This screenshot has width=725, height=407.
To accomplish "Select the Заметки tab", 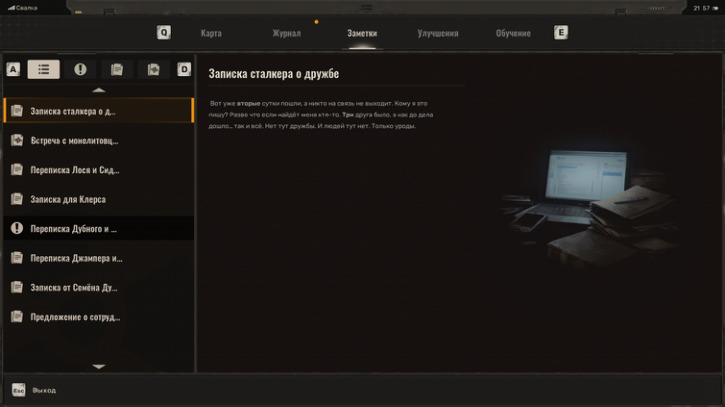I will pos(362,33).
